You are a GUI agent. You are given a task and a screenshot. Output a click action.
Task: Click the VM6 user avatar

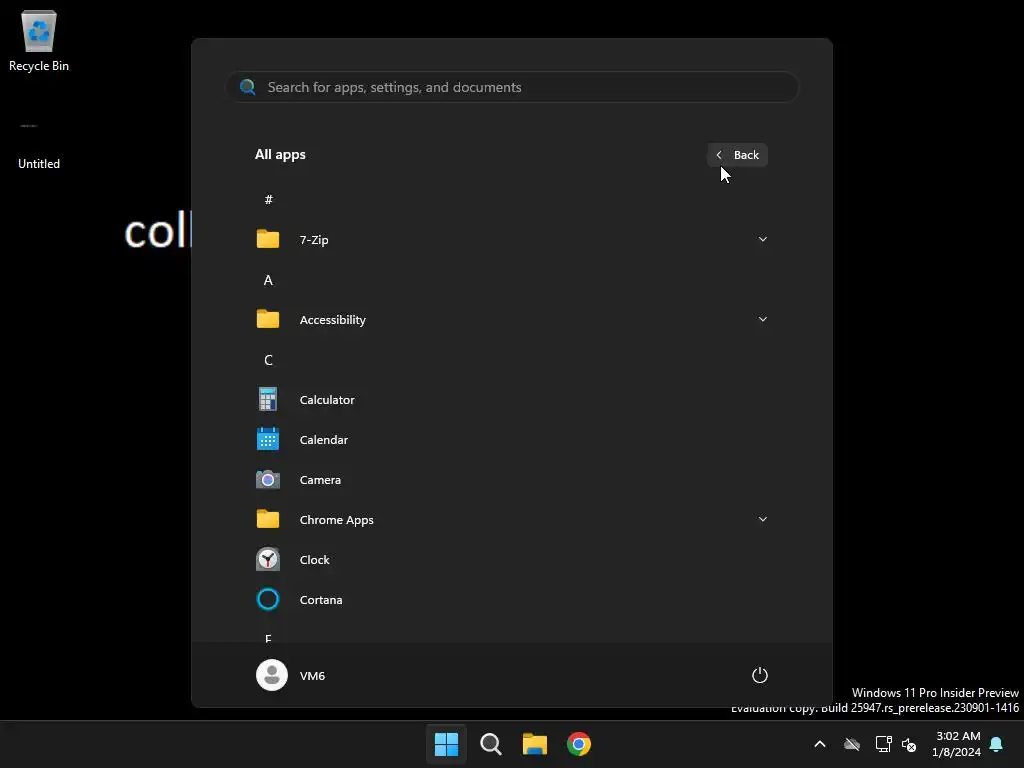(272, 675)
